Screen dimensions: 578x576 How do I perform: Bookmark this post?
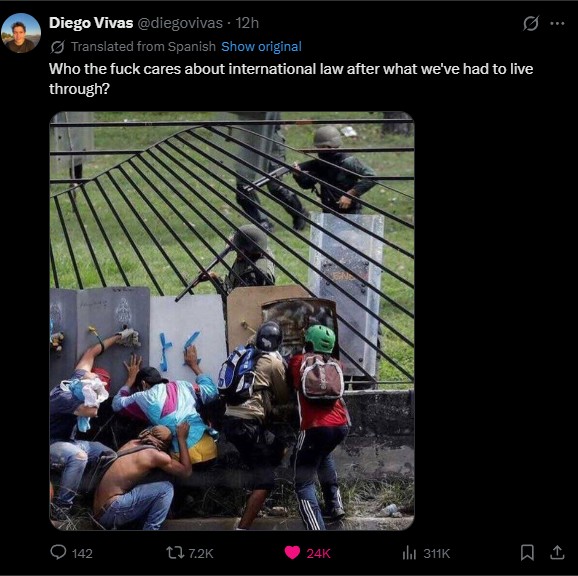[527, 553]
